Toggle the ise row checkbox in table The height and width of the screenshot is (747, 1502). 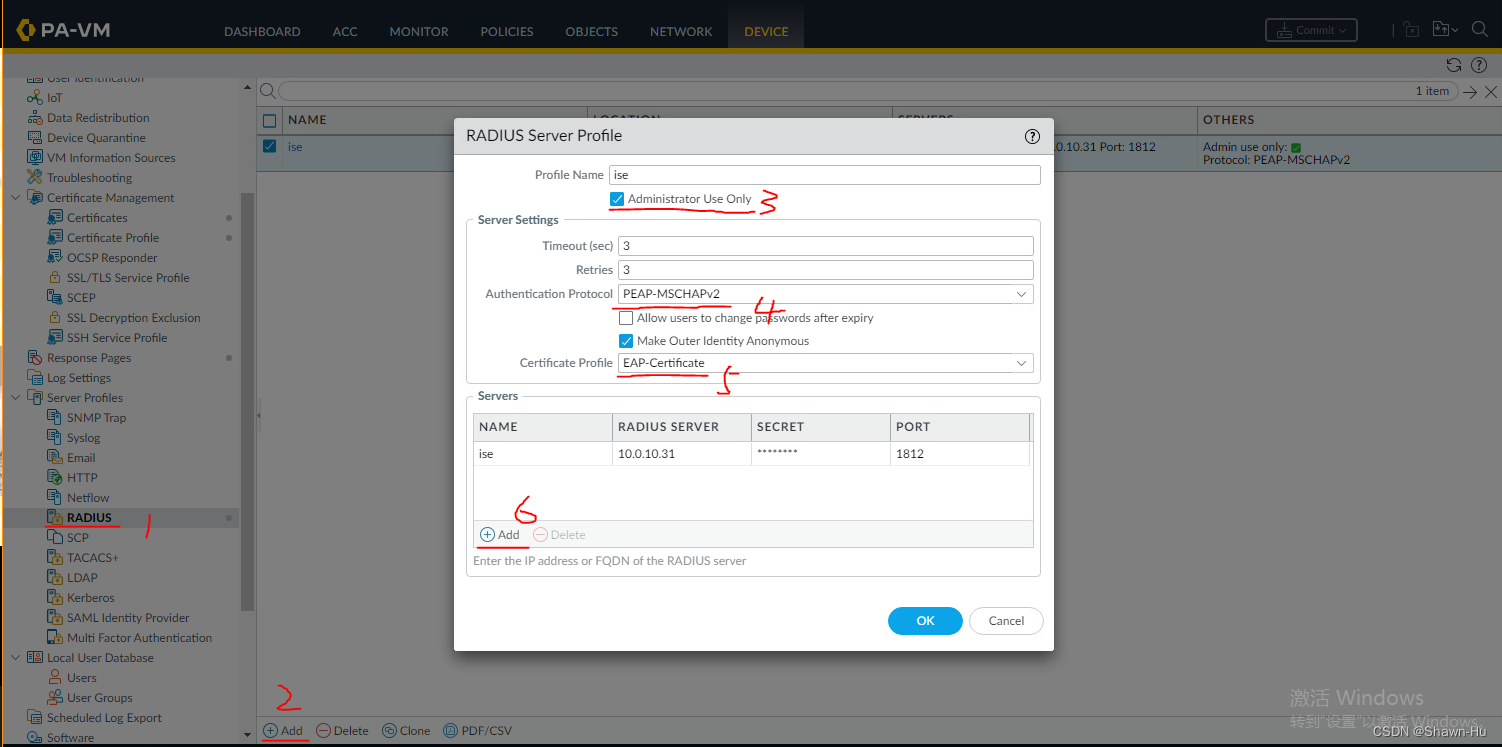pyautogui.click(x=269, y=147)
